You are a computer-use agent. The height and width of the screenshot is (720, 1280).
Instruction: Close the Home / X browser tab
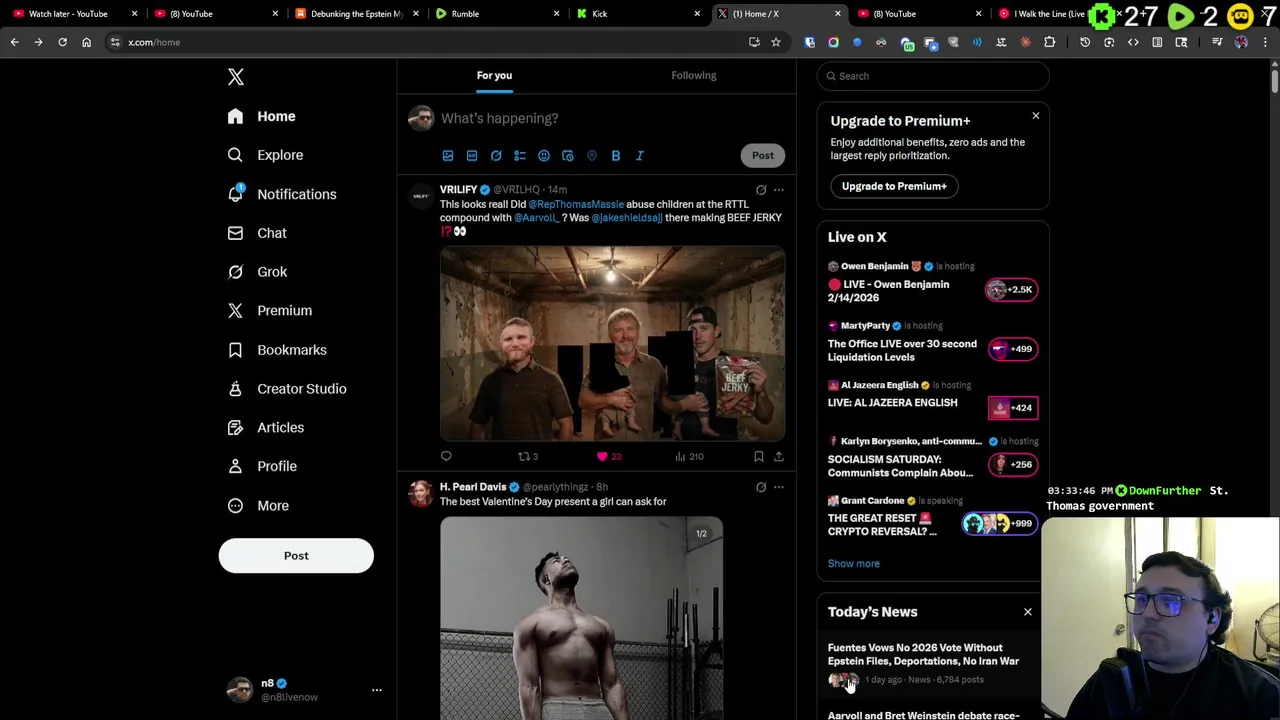(838, 14)
